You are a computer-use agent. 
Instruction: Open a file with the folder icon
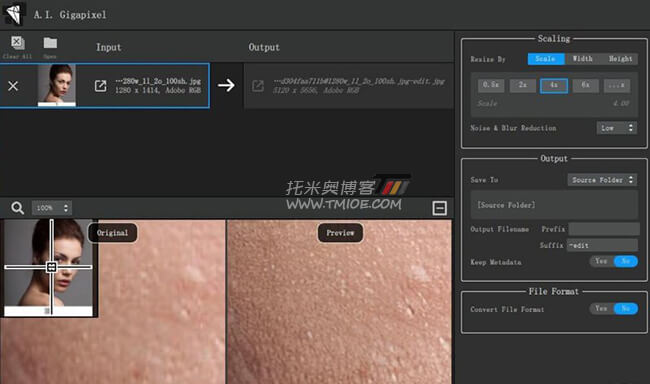pyautogui.click(x=50, y=43)
